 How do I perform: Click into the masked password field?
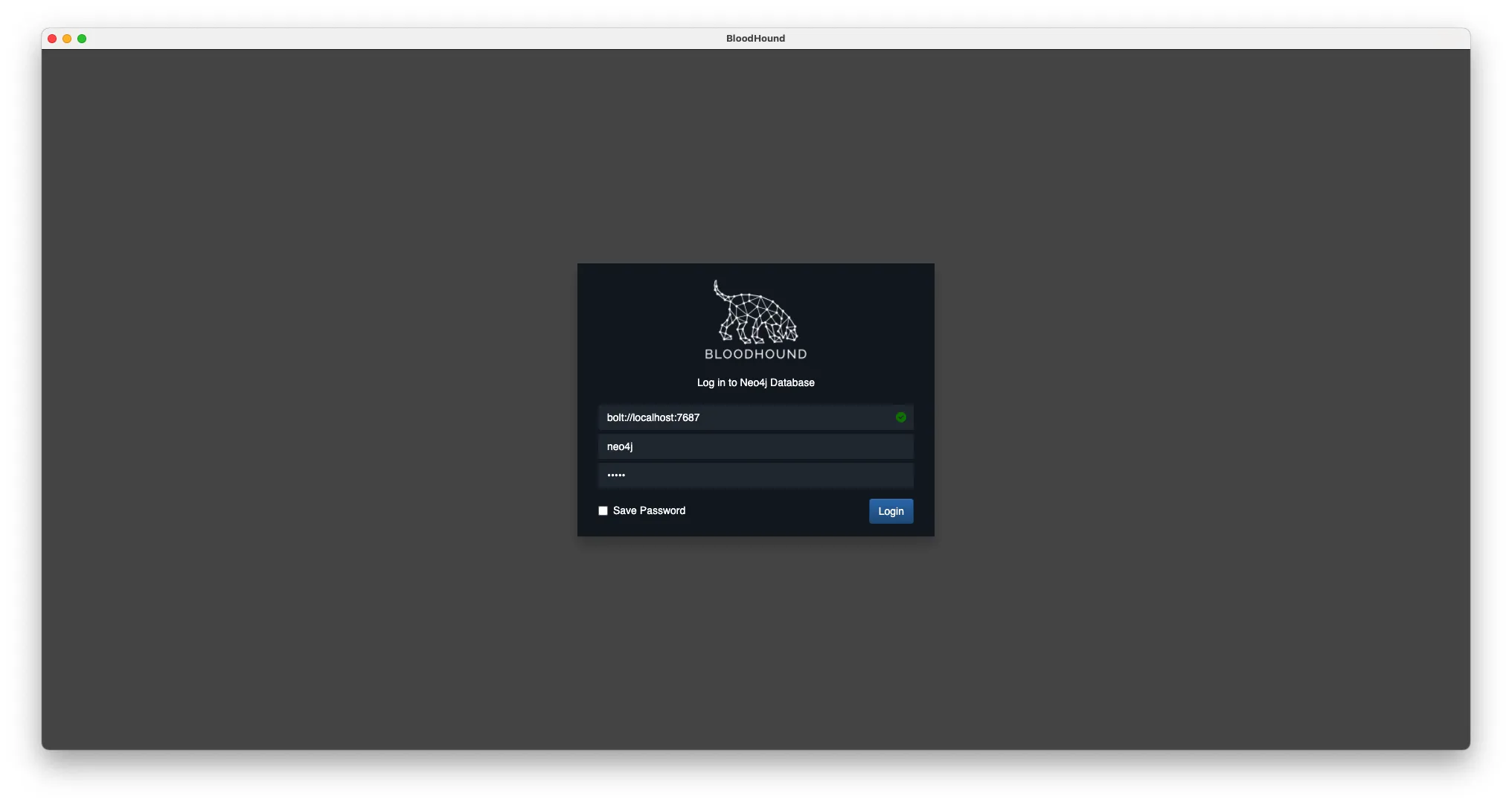755,475
